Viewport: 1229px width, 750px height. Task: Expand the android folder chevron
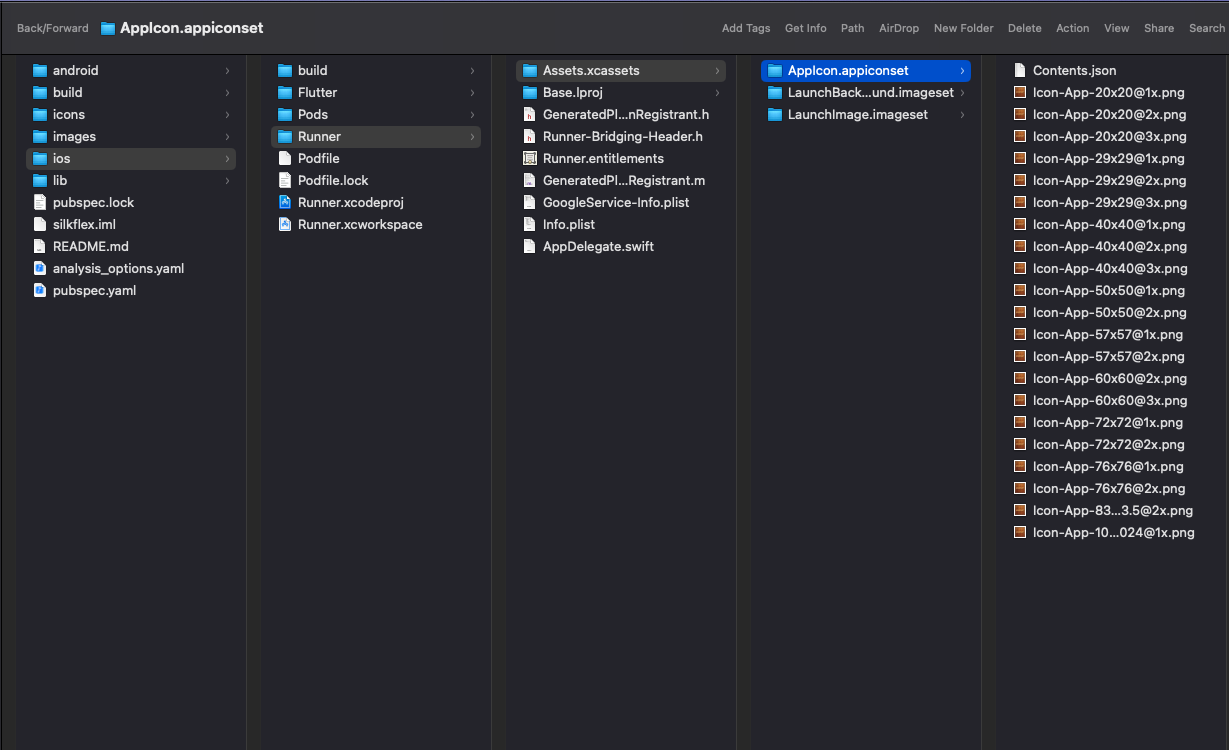[228, 70]
